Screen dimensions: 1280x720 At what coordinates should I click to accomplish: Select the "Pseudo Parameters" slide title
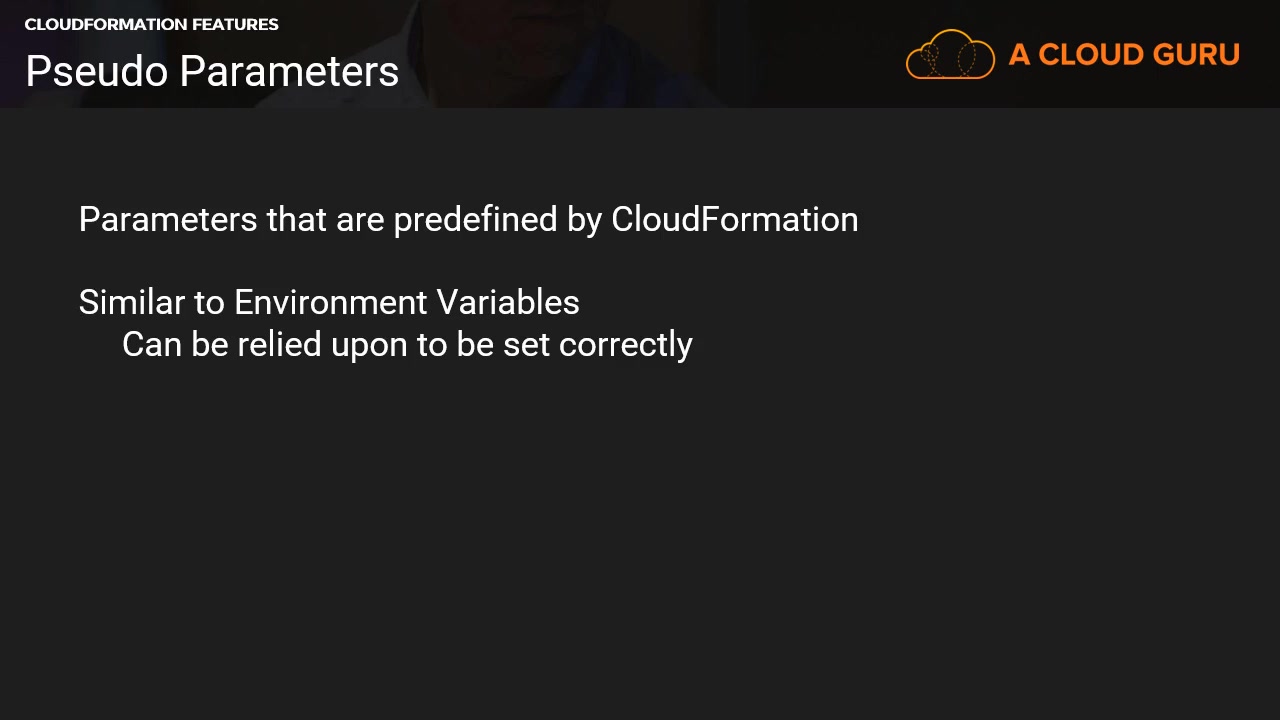pyautogui.click(x=212, y=72)
